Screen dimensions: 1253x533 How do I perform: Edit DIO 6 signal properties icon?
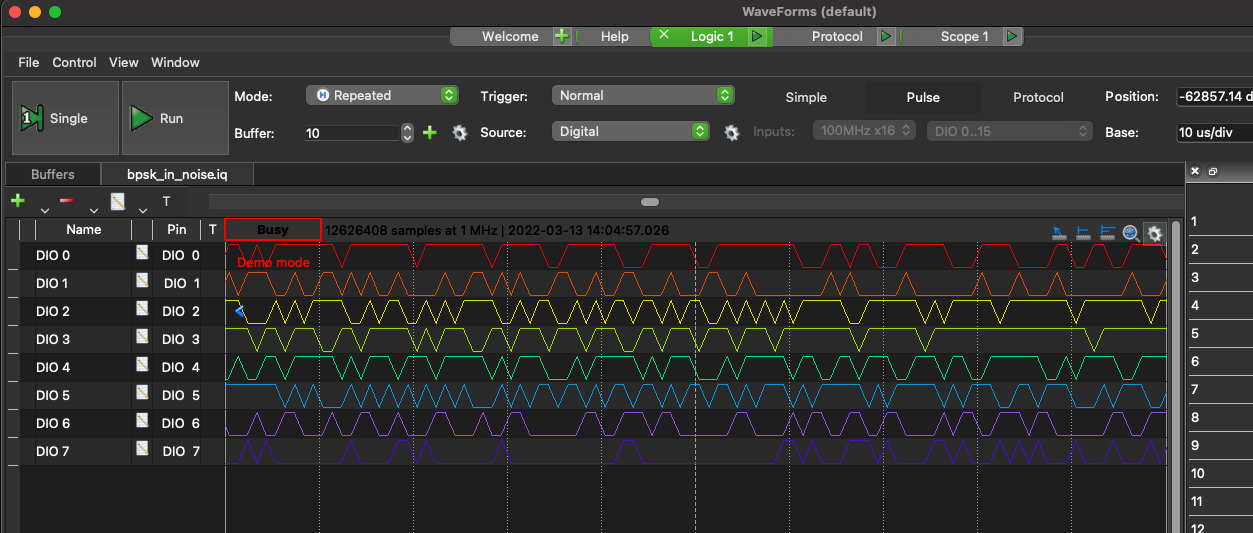(142, 420)
